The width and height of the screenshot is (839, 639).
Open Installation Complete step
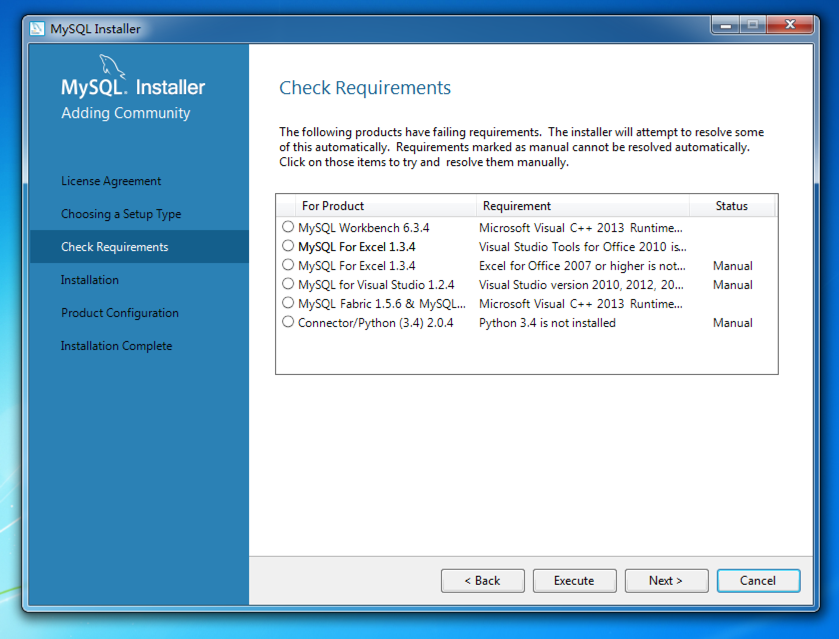[x=116, y=346]
